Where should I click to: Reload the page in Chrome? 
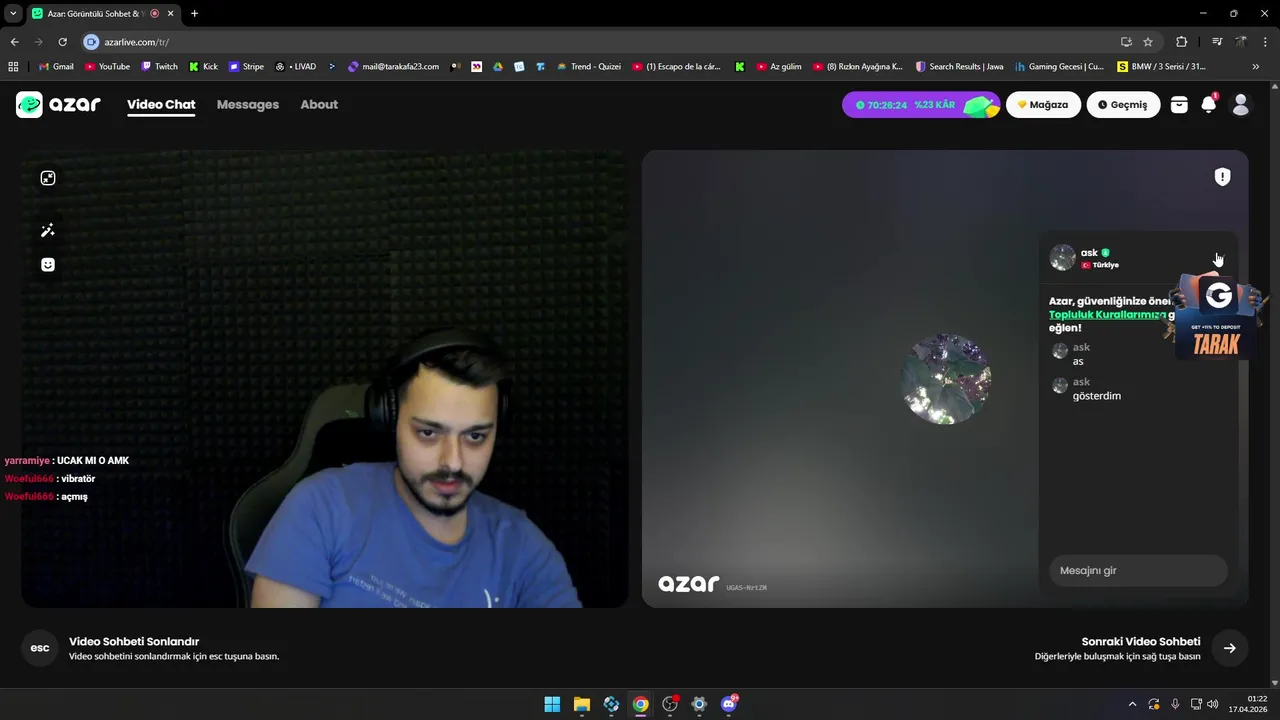click(62, 42)
